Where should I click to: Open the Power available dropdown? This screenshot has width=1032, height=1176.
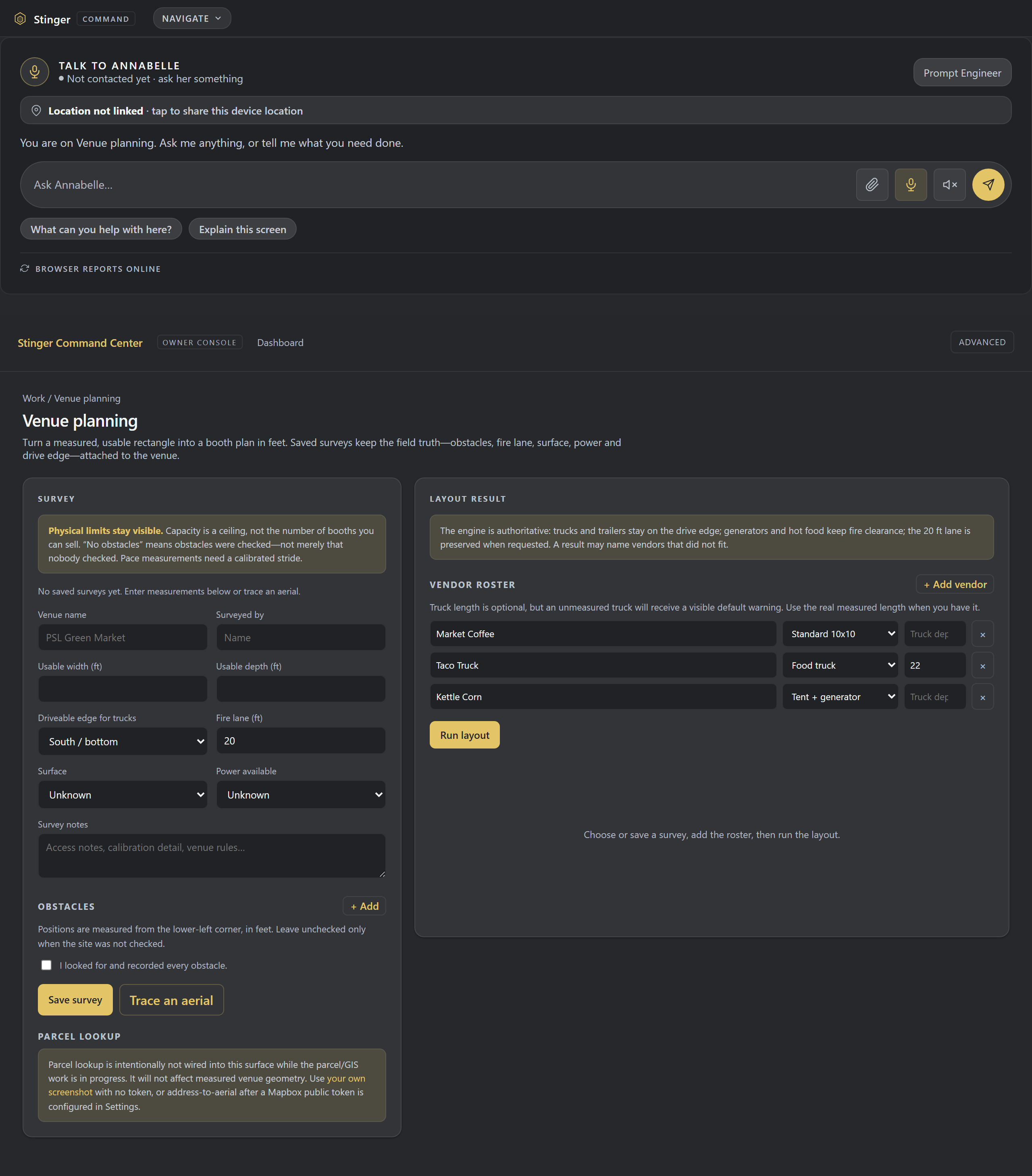pyautogui.click(x=301, y=794)
